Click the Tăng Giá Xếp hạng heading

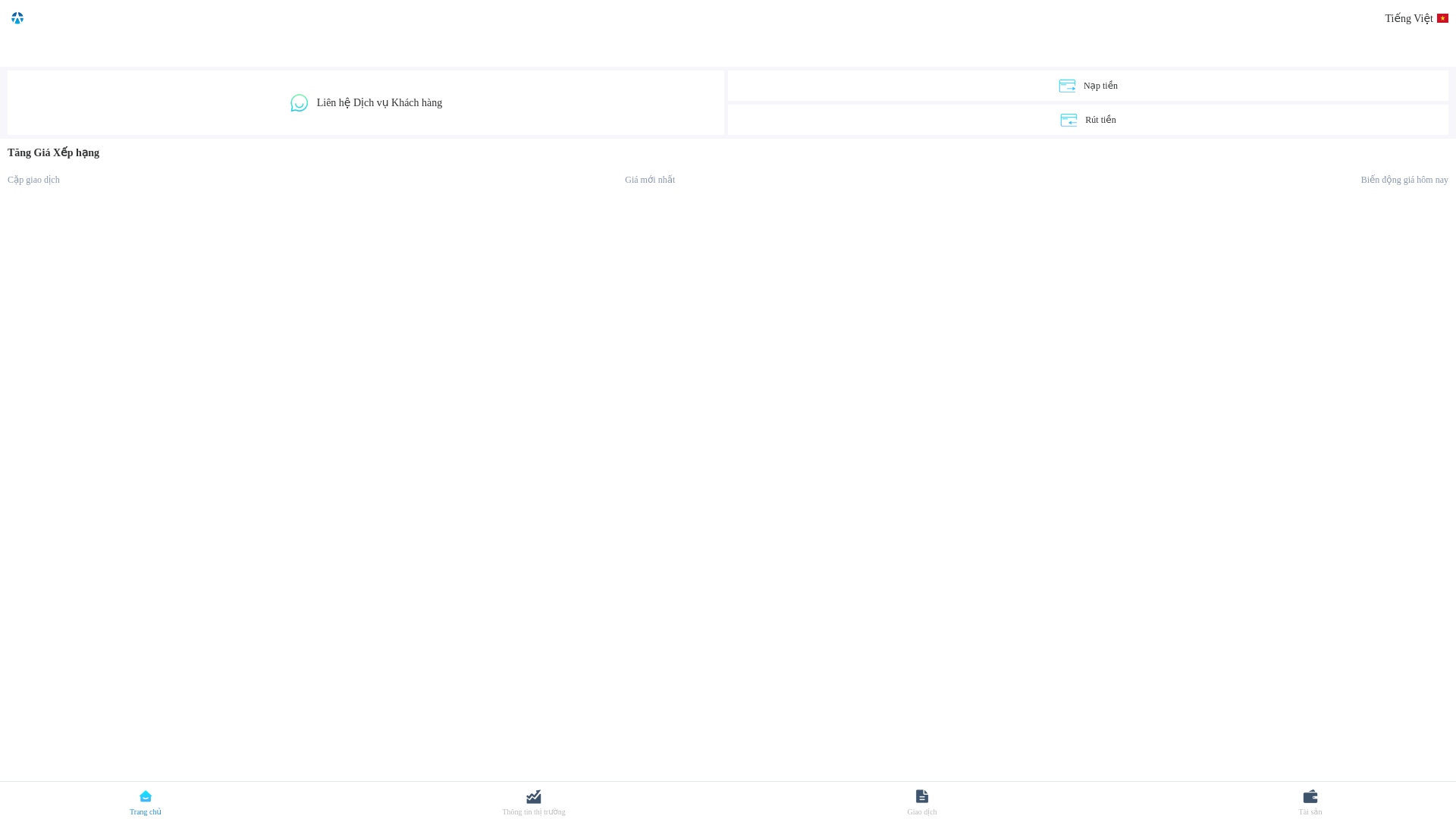[53, 153]
